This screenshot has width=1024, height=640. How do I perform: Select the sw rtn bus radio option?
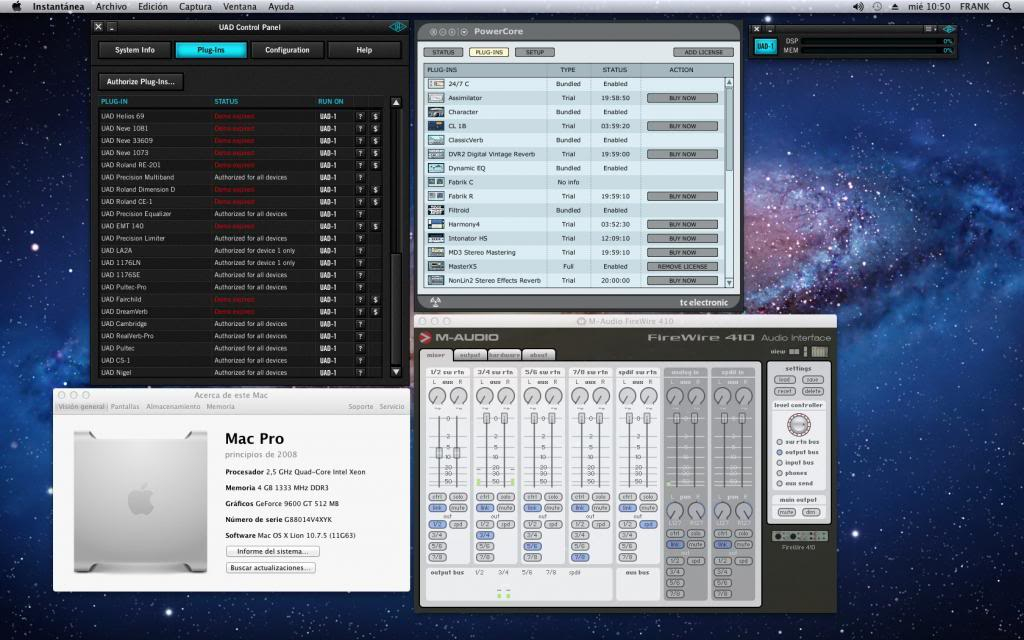point(780,441)
